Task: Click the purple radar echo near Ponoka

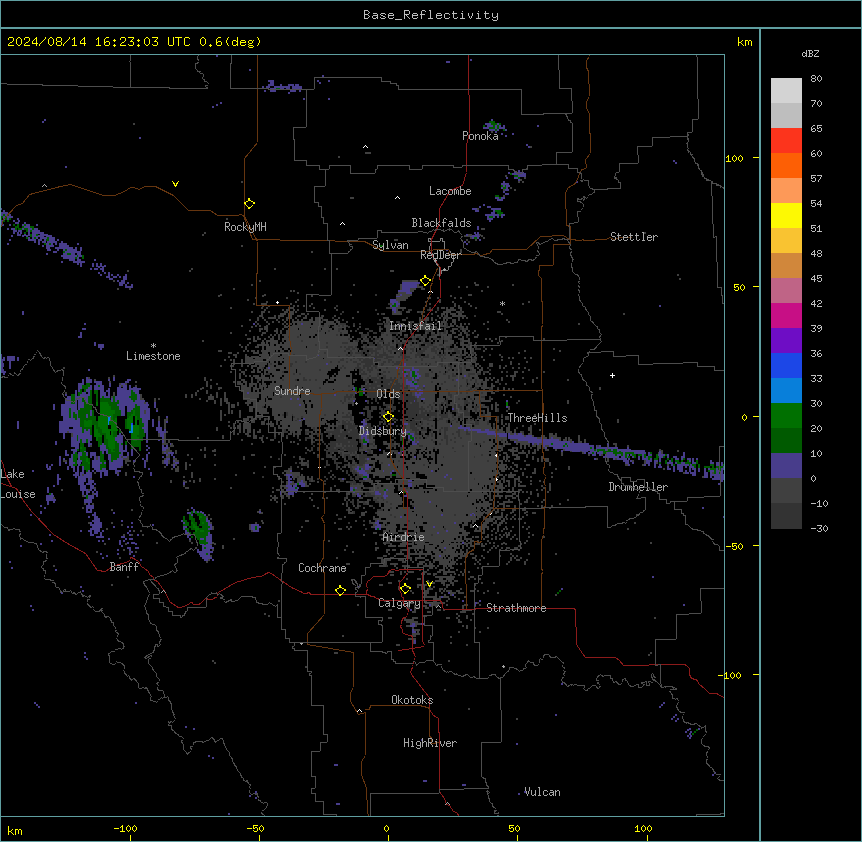Action: click(x=494, y=126)
